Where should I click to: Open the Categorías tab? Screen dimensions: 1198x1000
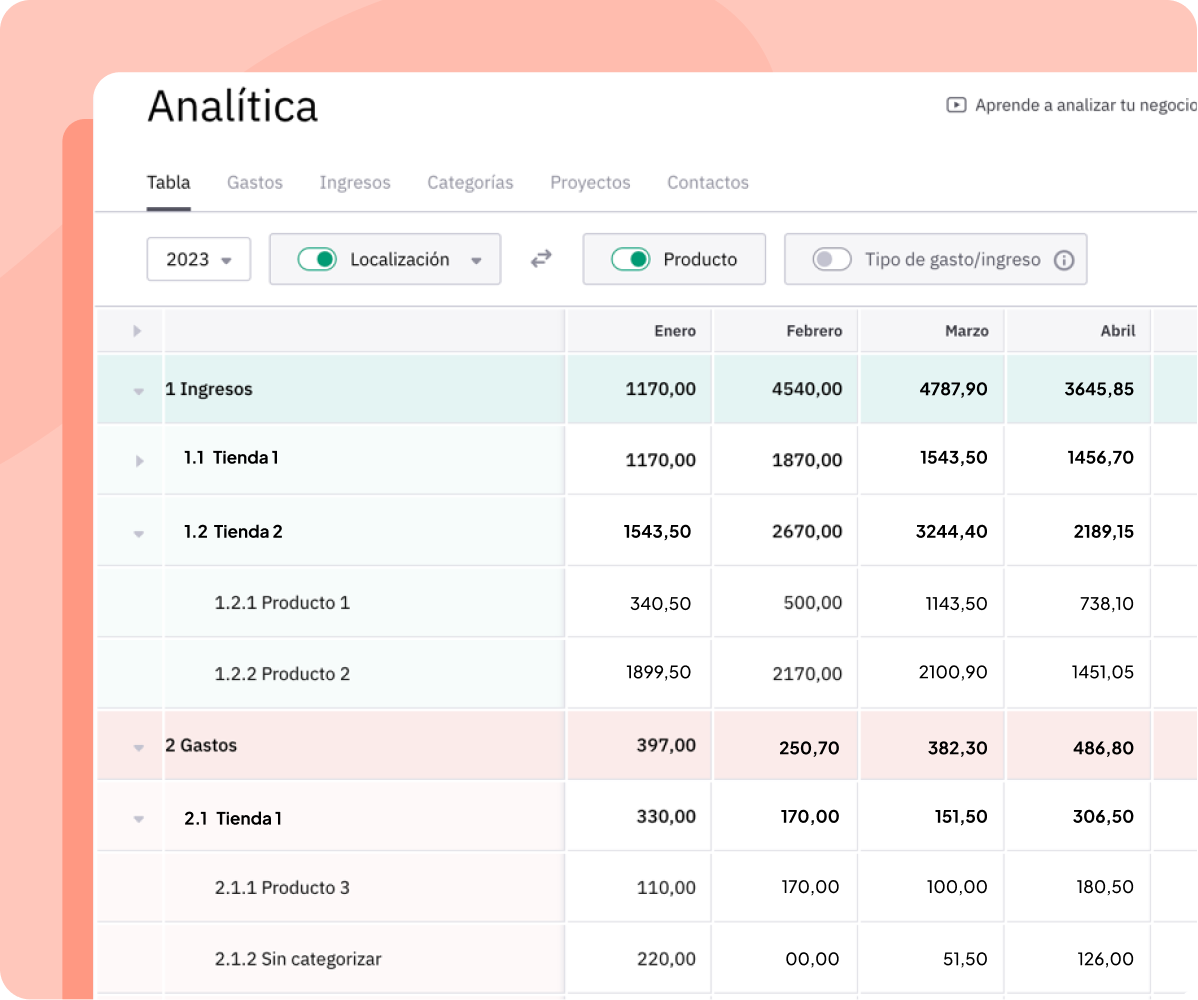(470, 183)
